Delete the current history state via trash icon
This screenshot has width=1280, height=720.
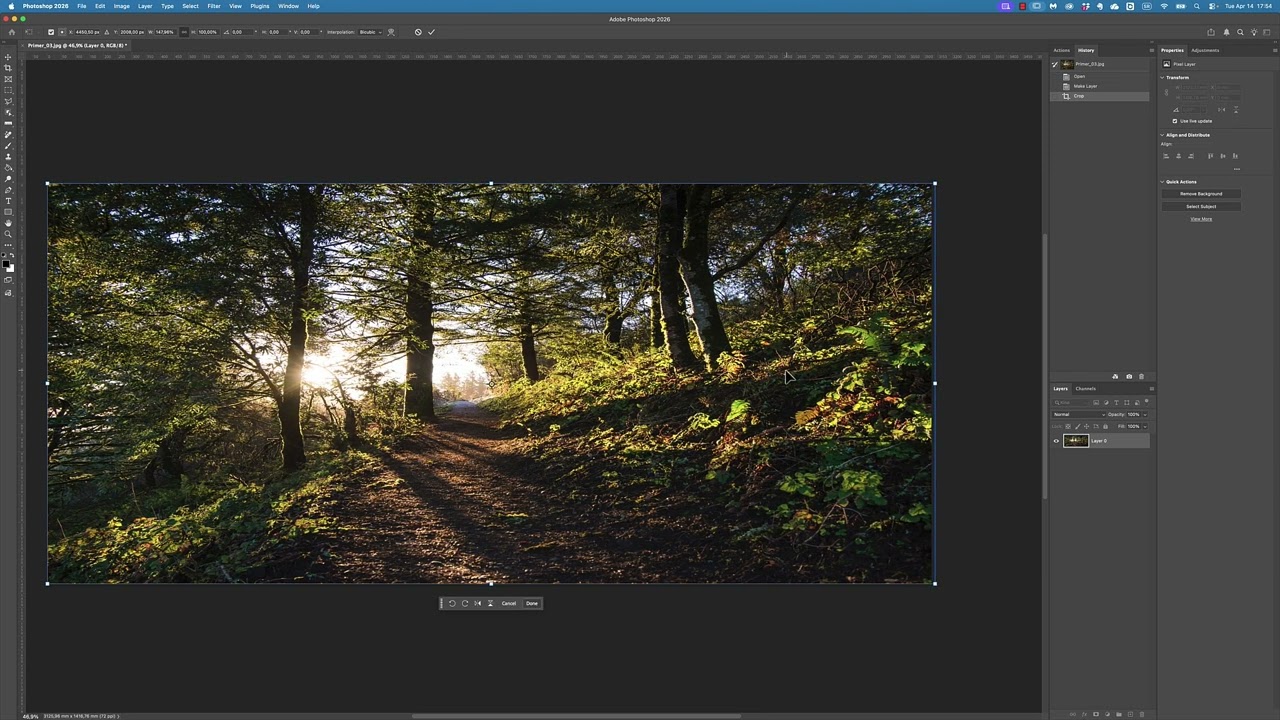pos(1141,377)
